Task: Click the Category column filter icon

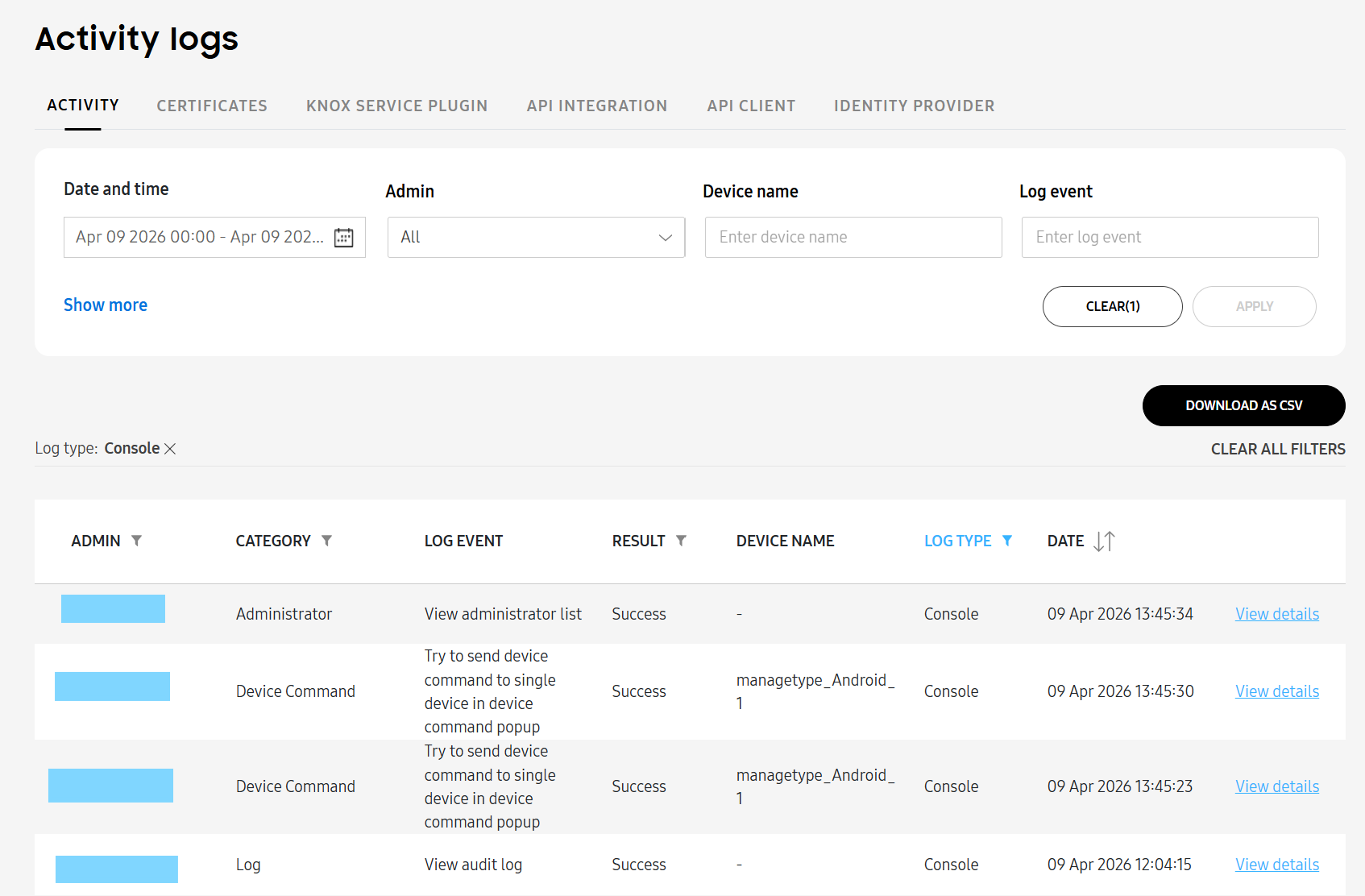Action: [326, 541]
